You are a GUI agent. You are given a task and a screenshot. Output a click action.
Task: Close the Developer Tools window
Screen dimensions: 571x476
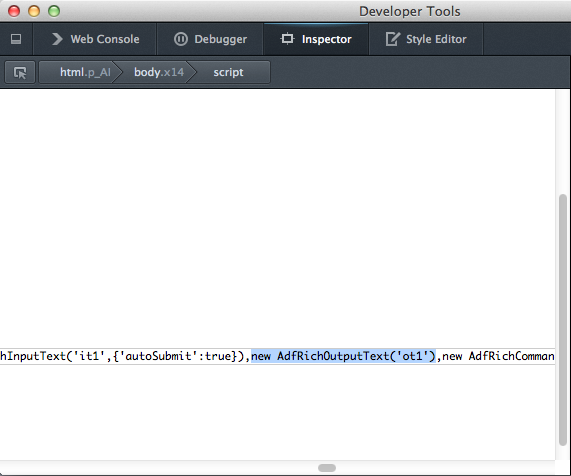point(14,11)
